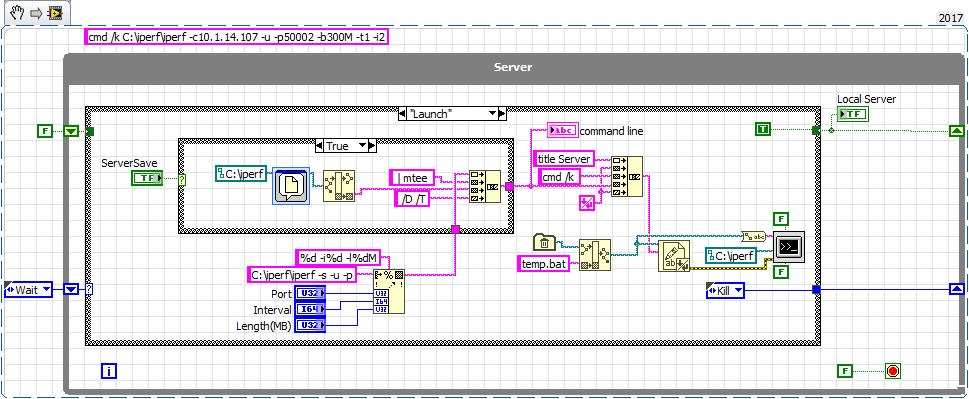Go to the next case after "Launch"
This screenshot has width=969, height=399.
pyautogui.click(x=502, y=114)
